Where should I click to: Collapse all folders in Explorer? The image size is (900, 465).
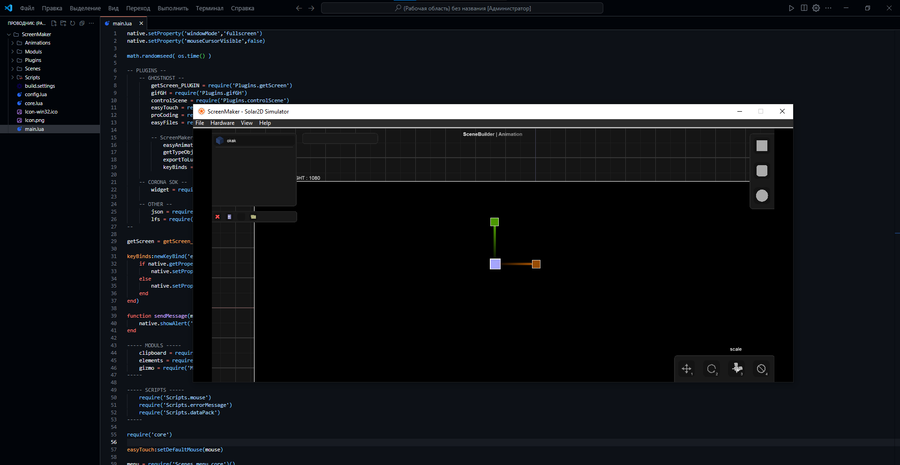pyautogui.click(x=82, y=24)
